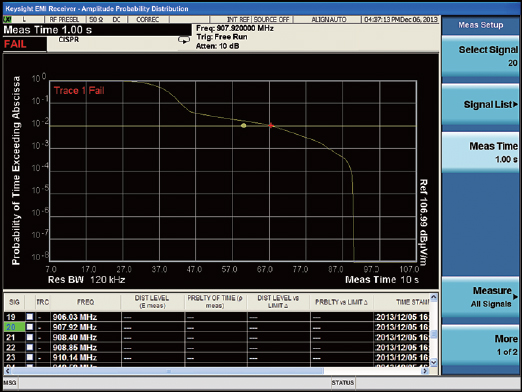This screenshot has width=522, height=392.
Task: Click the Trig: Free Run readout
Action: [x=222, y=37]
